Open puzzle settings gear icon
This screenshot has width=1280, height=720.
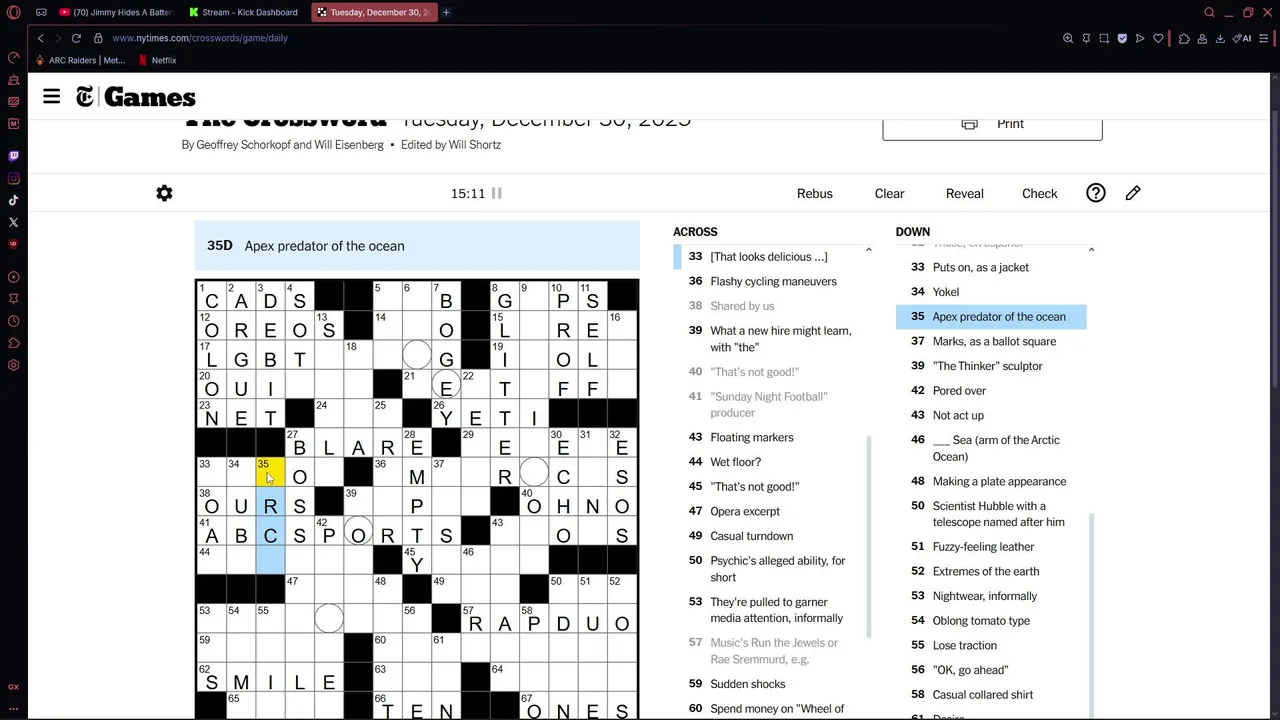pos(164,193)
